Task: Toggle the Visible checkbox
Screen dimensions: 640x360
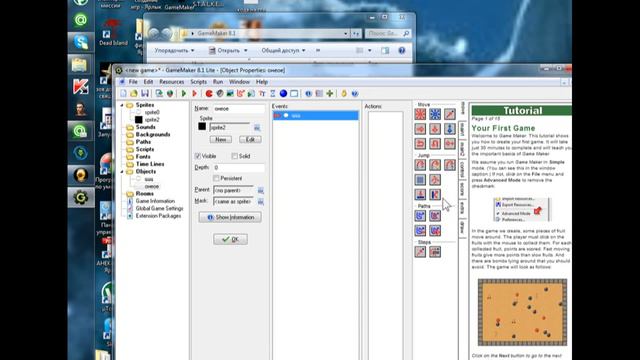Action: coord(198,156)
